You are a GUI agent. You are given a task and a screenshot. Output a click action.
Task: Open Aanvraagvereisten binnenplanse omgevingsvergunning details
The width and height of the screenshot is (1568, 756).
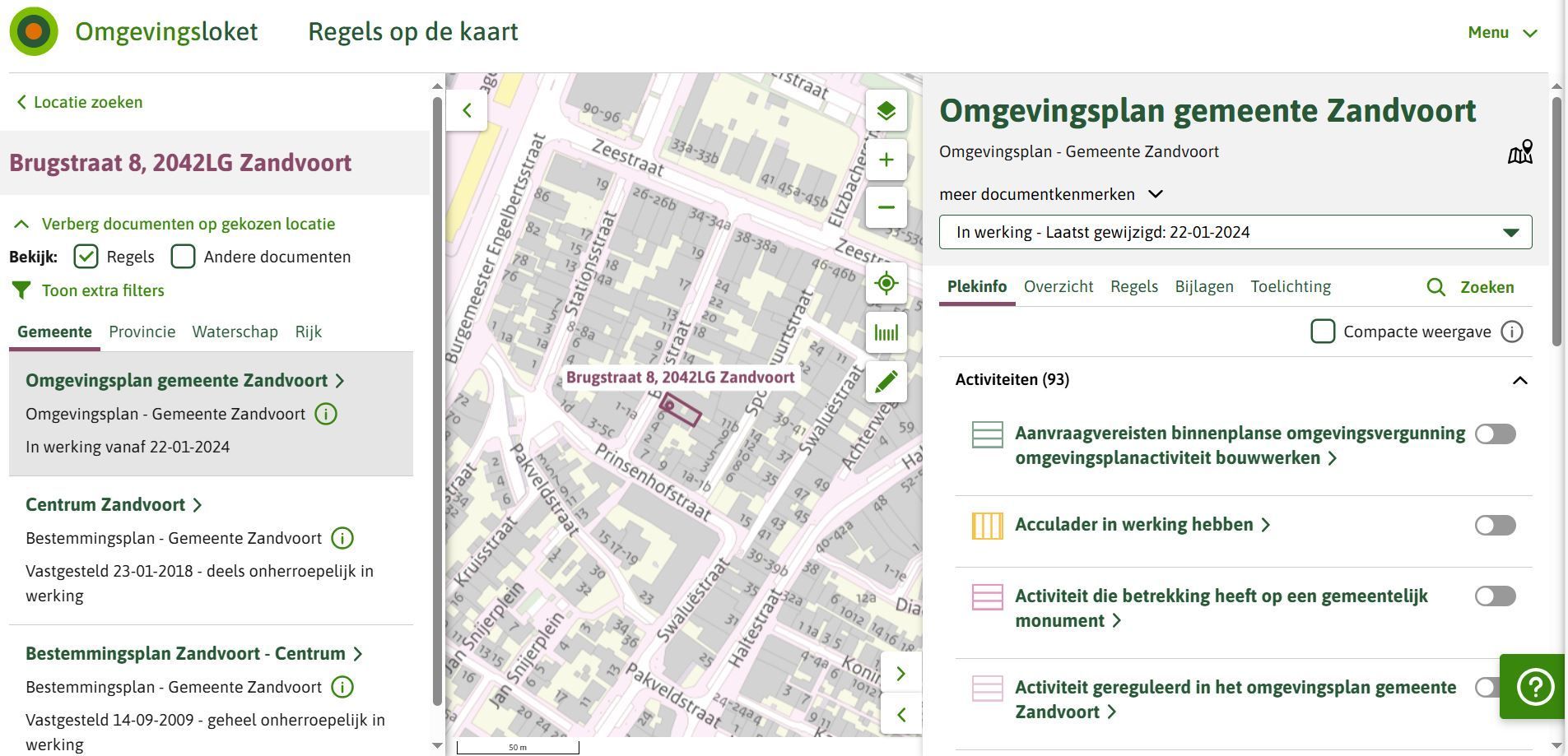pos(1240,445)
